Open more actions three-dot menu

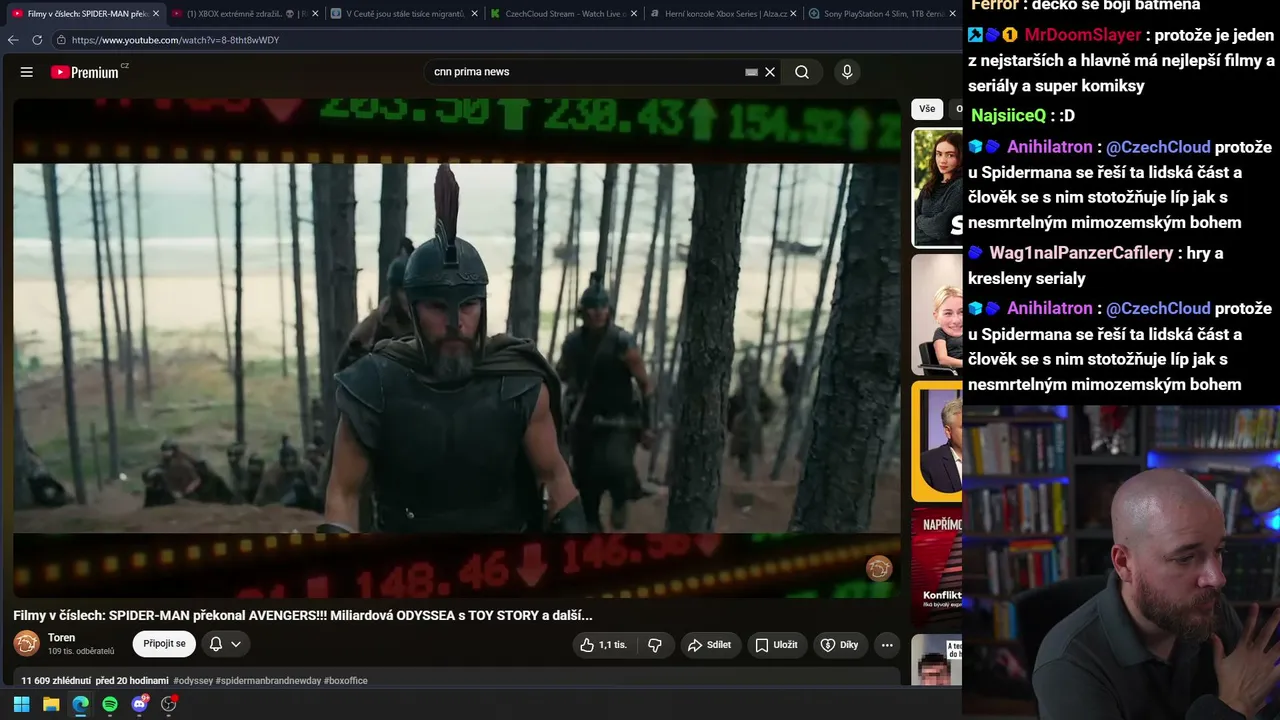(887, 645)
